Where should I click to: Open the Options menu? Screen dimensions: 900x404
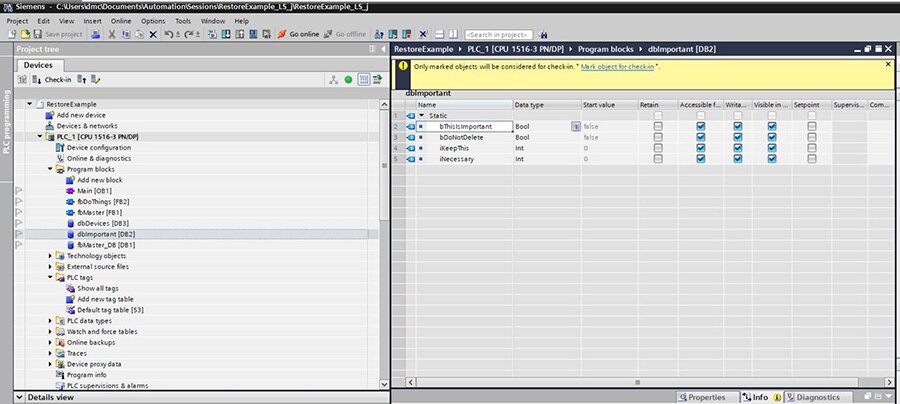(153, 21)
